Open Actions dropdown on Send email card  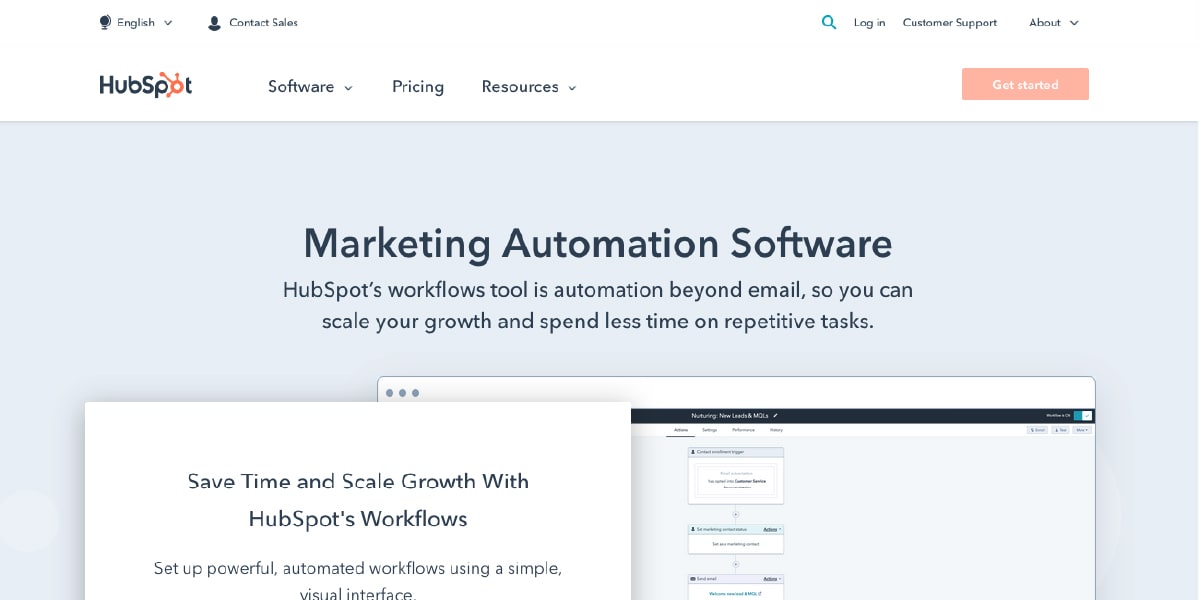point(772,579)
